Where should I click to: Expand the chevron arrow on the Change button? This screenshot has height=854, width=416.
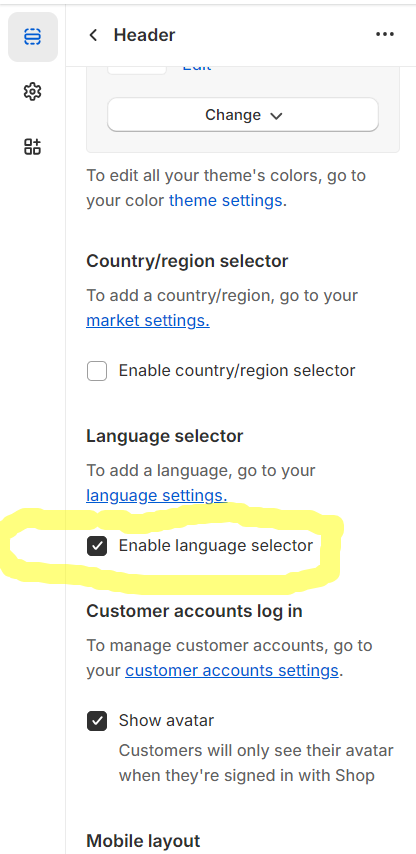tap(277, 115)
